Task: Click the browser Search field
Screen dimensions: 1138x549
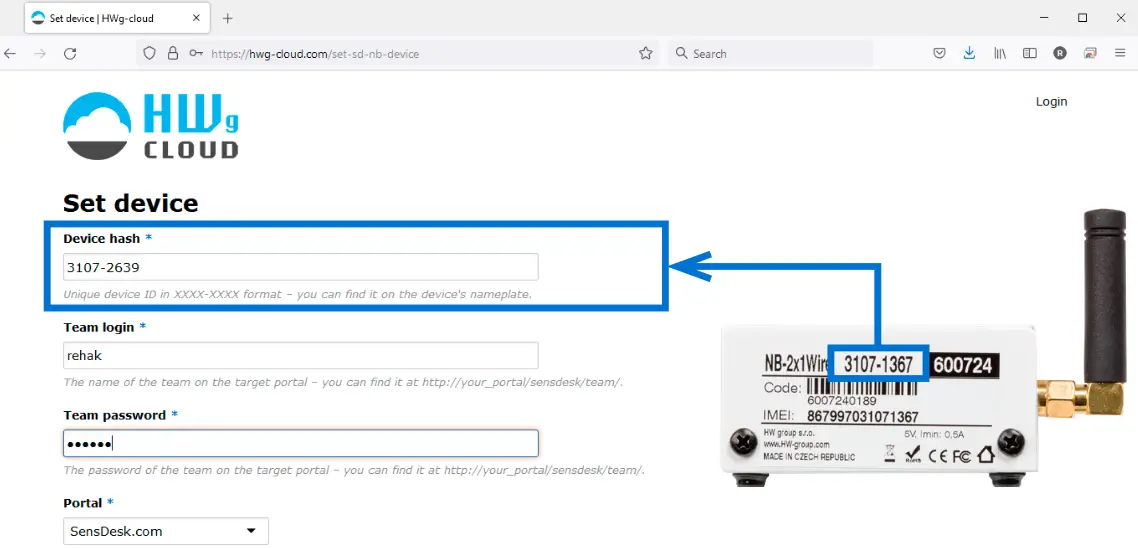Action: [x=770, y=54]
